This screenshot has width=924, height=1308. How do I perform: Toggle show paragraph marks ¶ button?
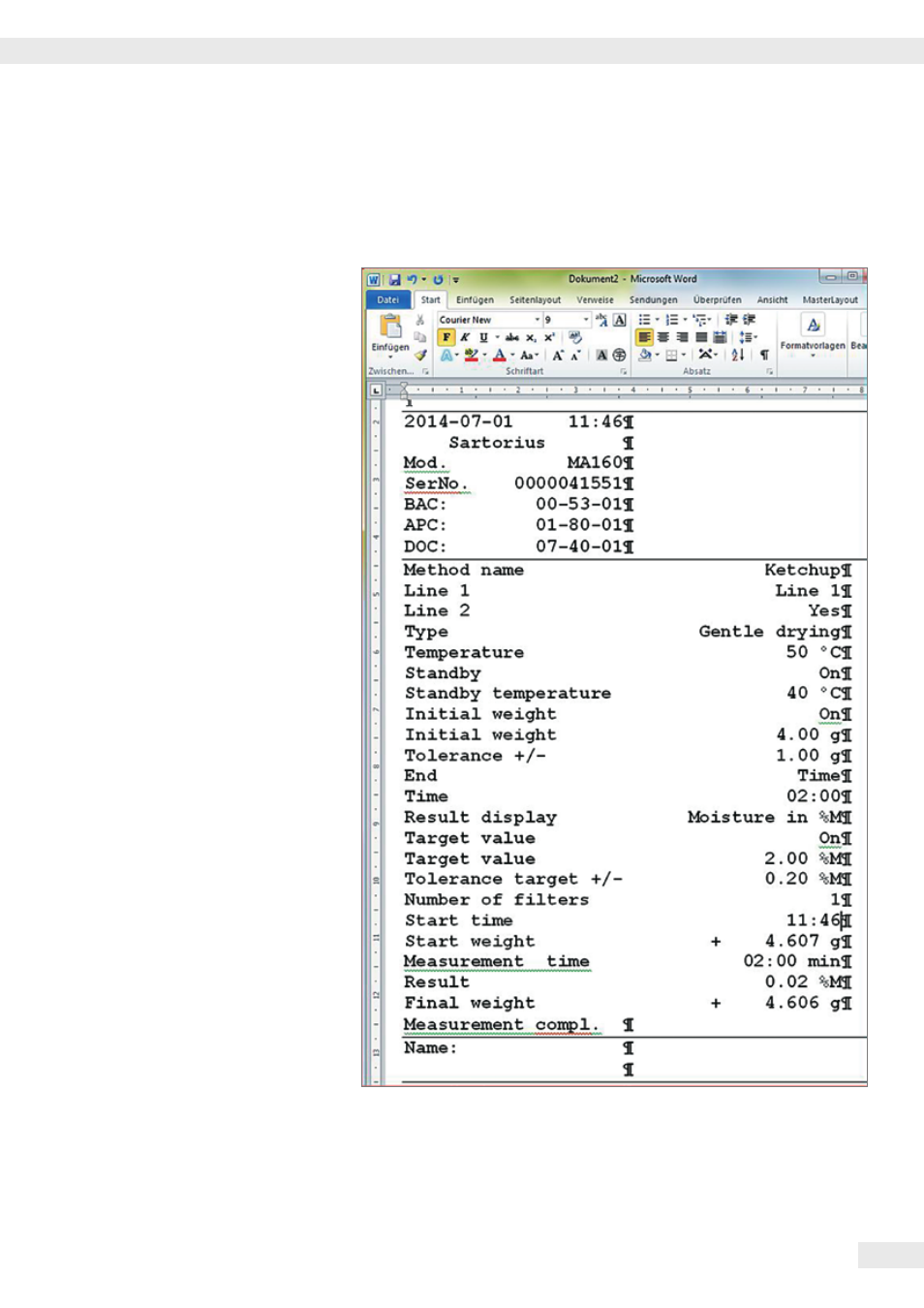point(764,356)
